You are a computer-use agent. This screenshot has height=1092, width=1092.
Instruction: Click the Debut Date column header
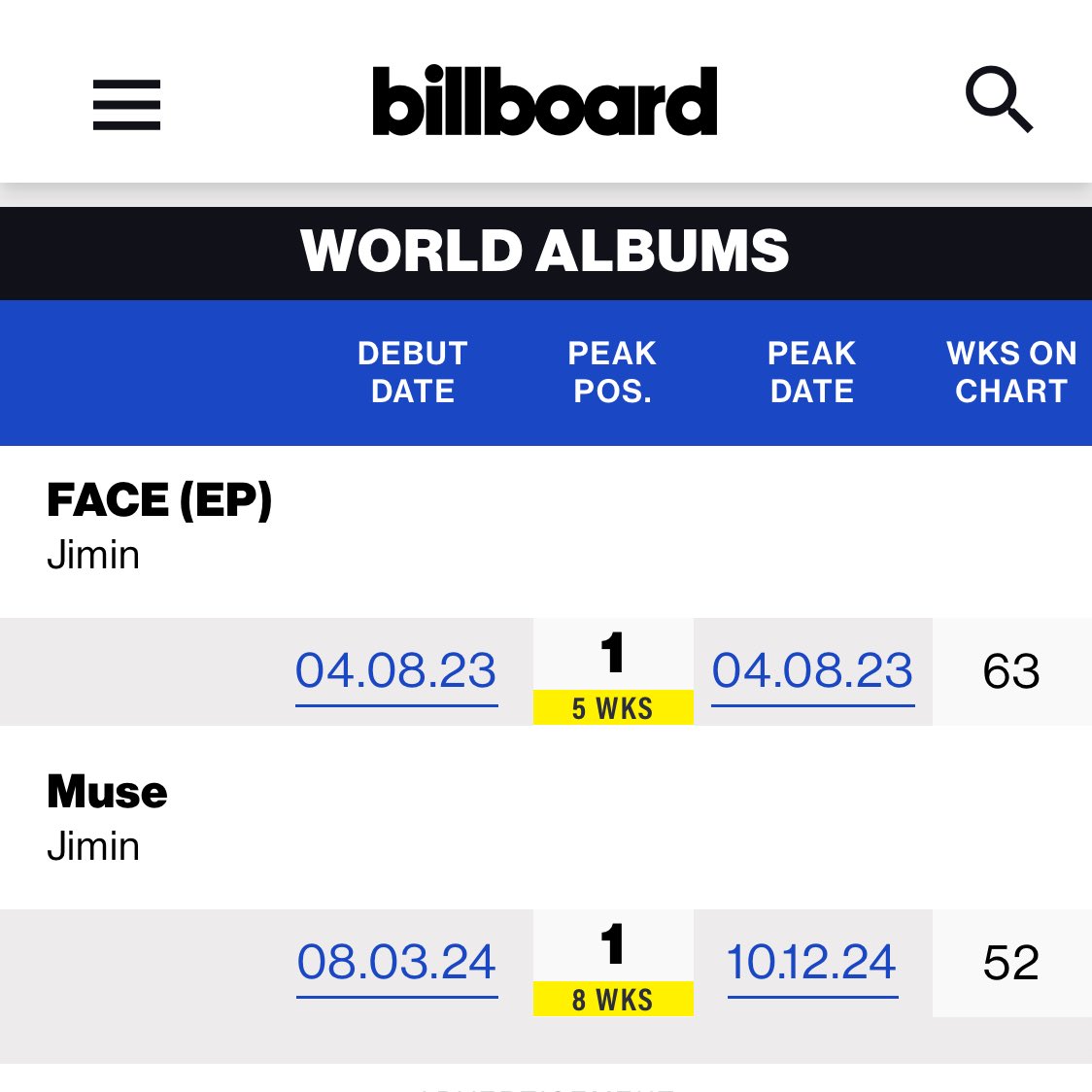pyautogui.click(x=413, y=372)
